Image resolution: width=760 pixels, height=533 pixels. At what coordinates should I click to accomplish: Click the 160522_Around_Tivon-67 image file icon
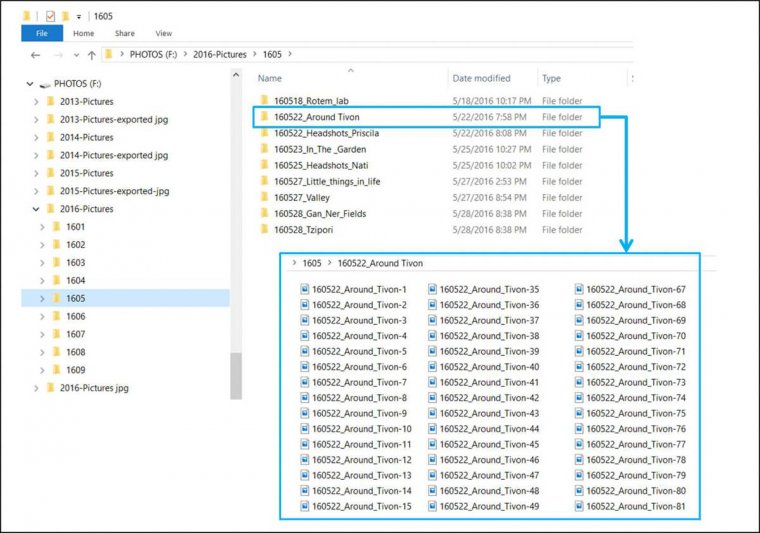(579, 290)
